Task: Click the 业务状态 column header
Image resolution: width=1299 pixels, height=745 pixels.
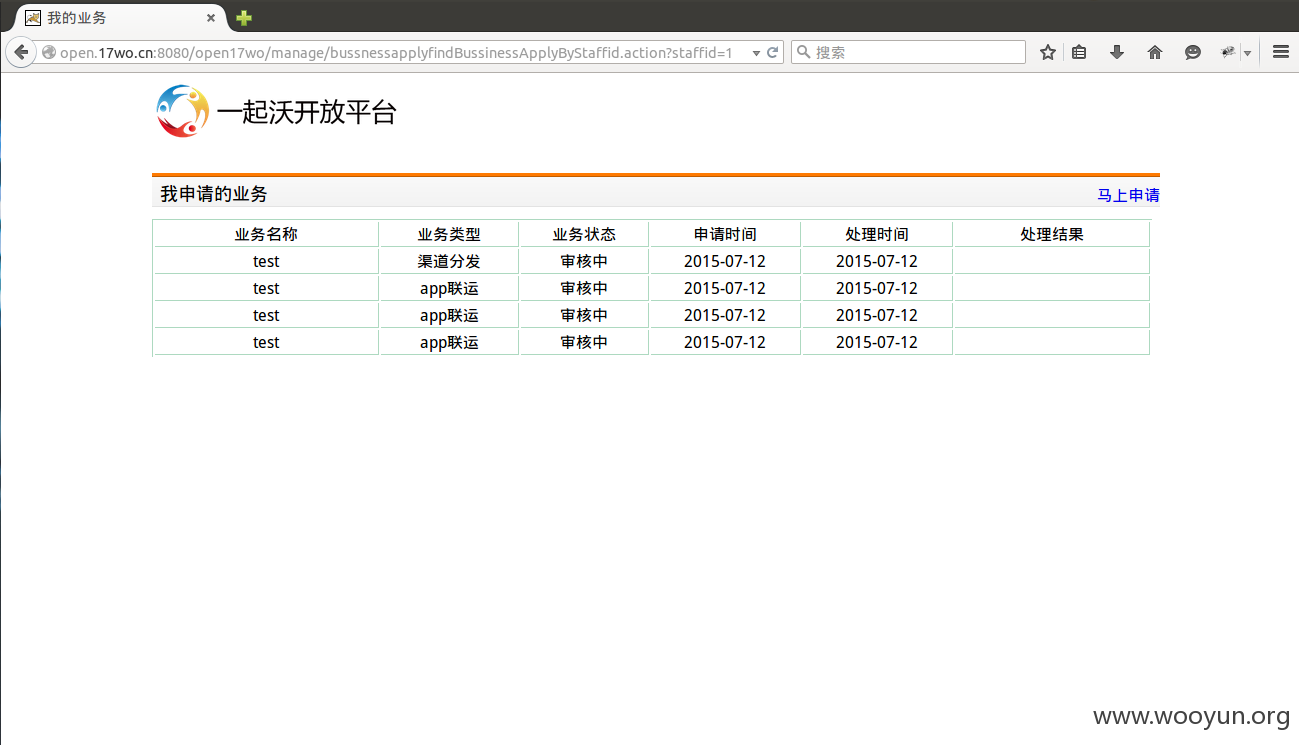Action: pos(584,234)
